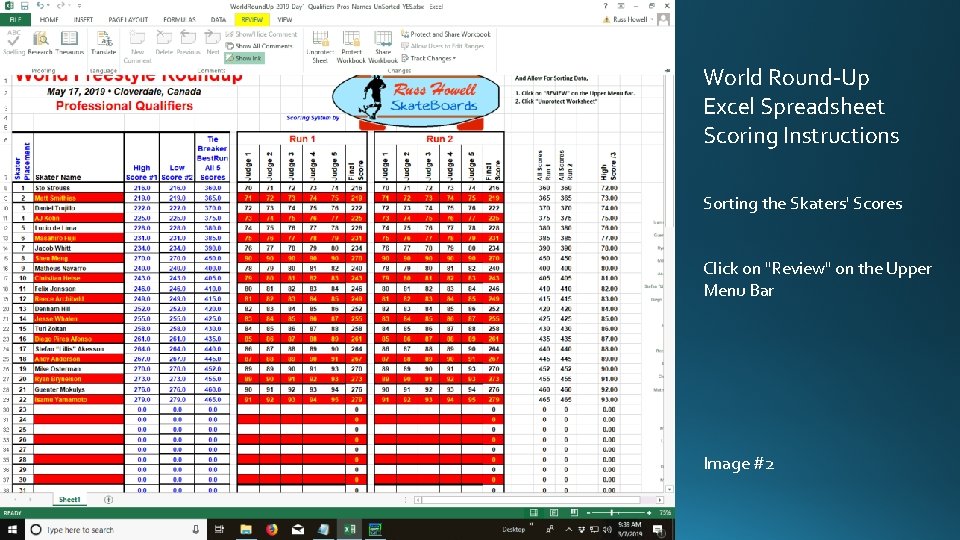The width and height of the screenshot is (960, 540).
Task: Switch to the DATA tab
Action: (x=218, y=20)
